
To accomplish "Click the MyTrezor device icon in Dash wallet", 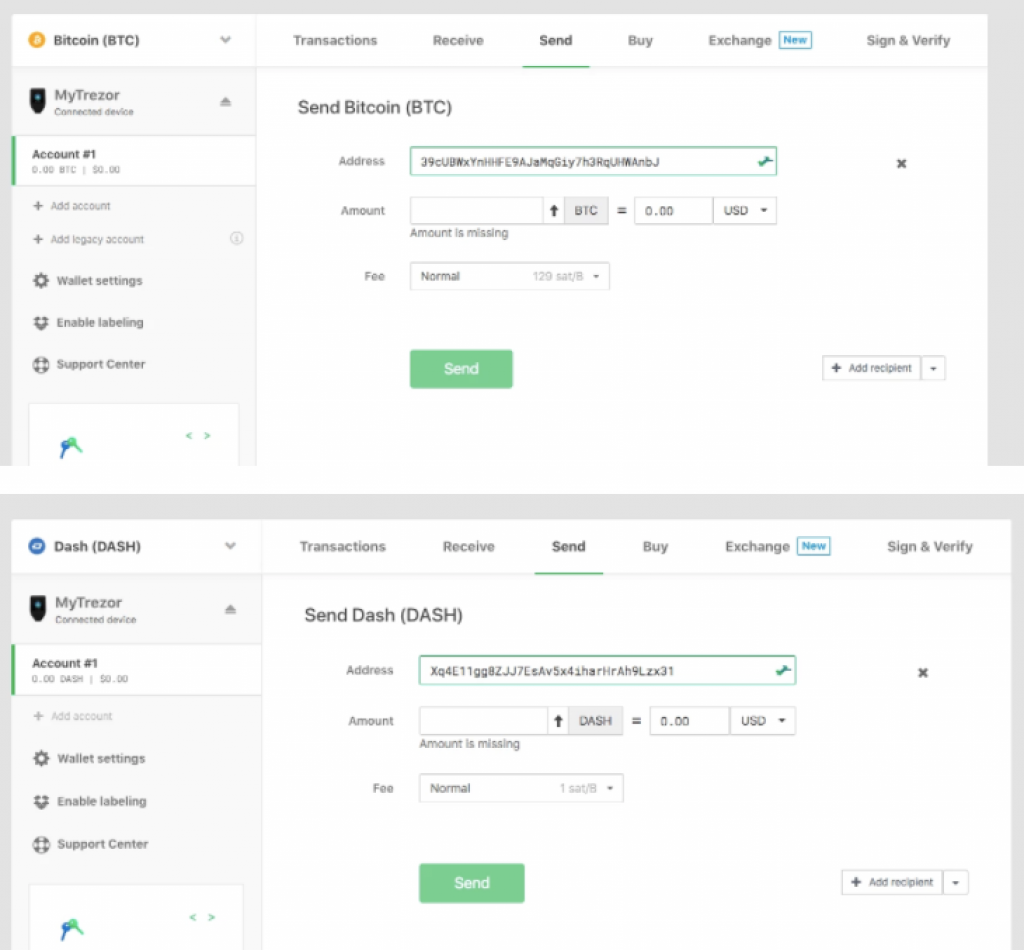I will [39, 609].
